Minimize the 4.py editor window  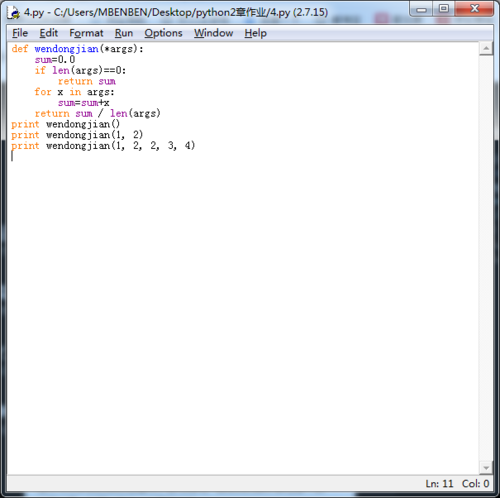(421, 9)
